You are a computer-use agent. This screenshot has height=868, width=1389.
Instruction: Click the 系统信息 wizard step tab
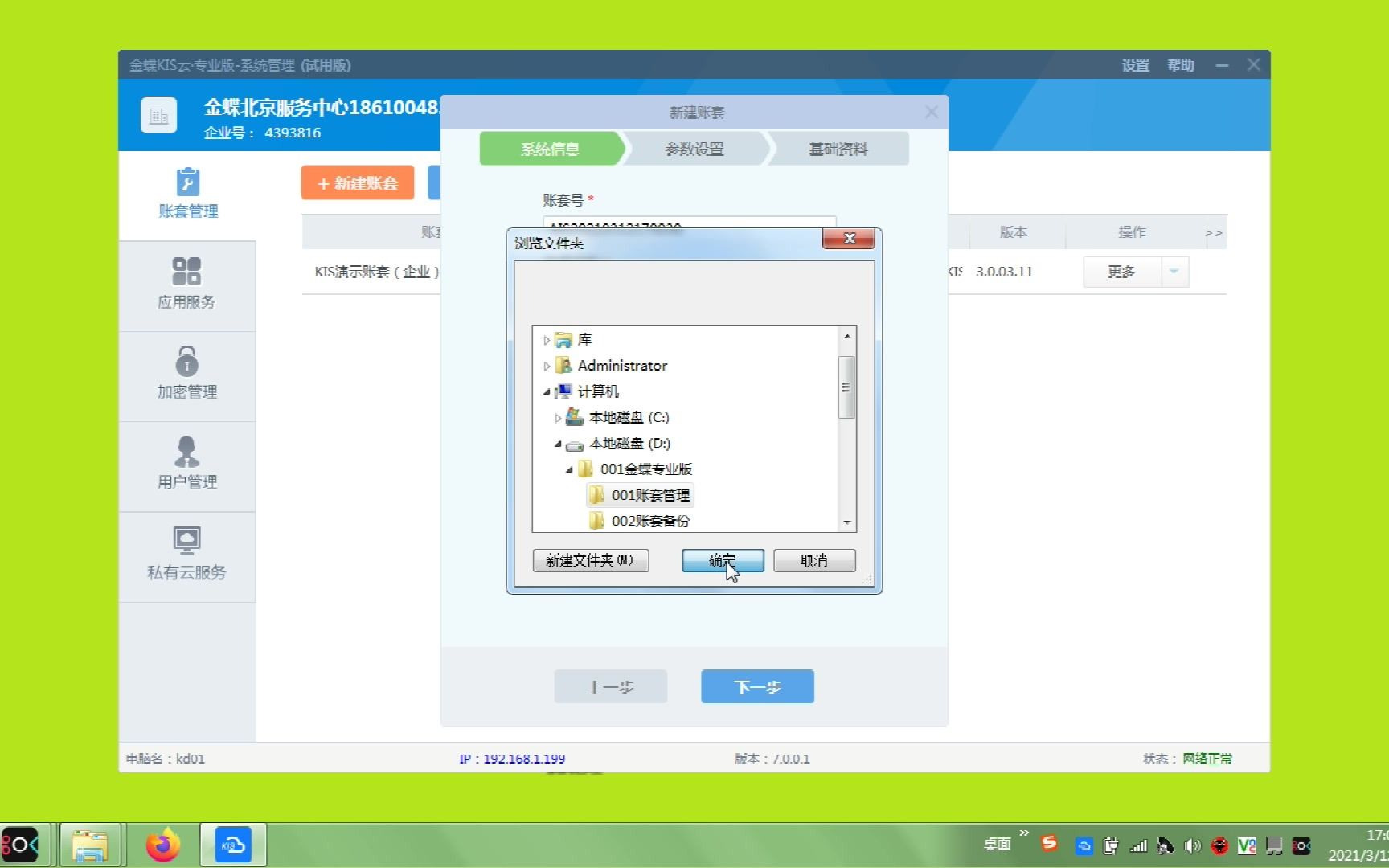pyautogui.click(x=551, y=149)
